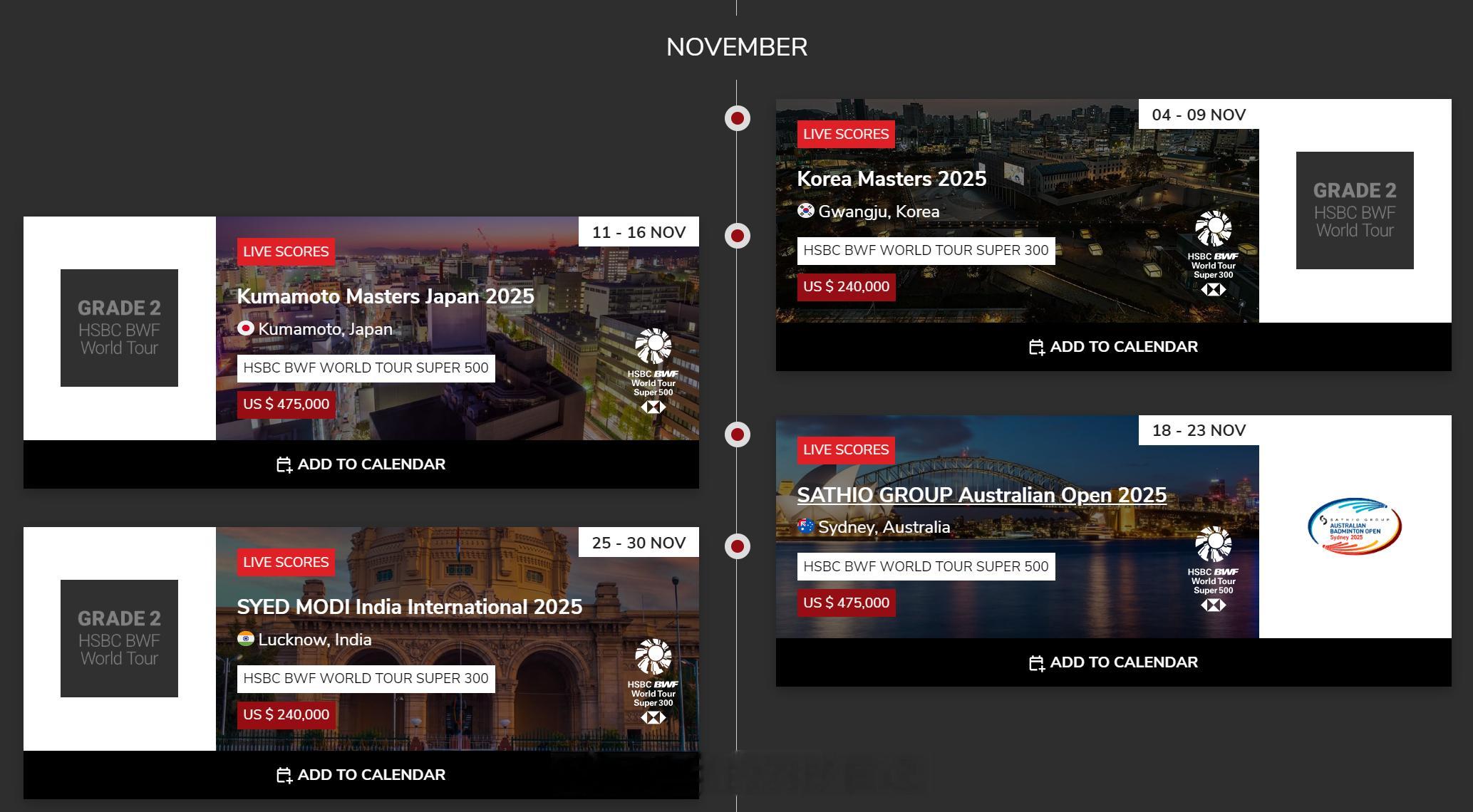
Task: Select the timeline marker for Australian Open
Action: (738, 434)
